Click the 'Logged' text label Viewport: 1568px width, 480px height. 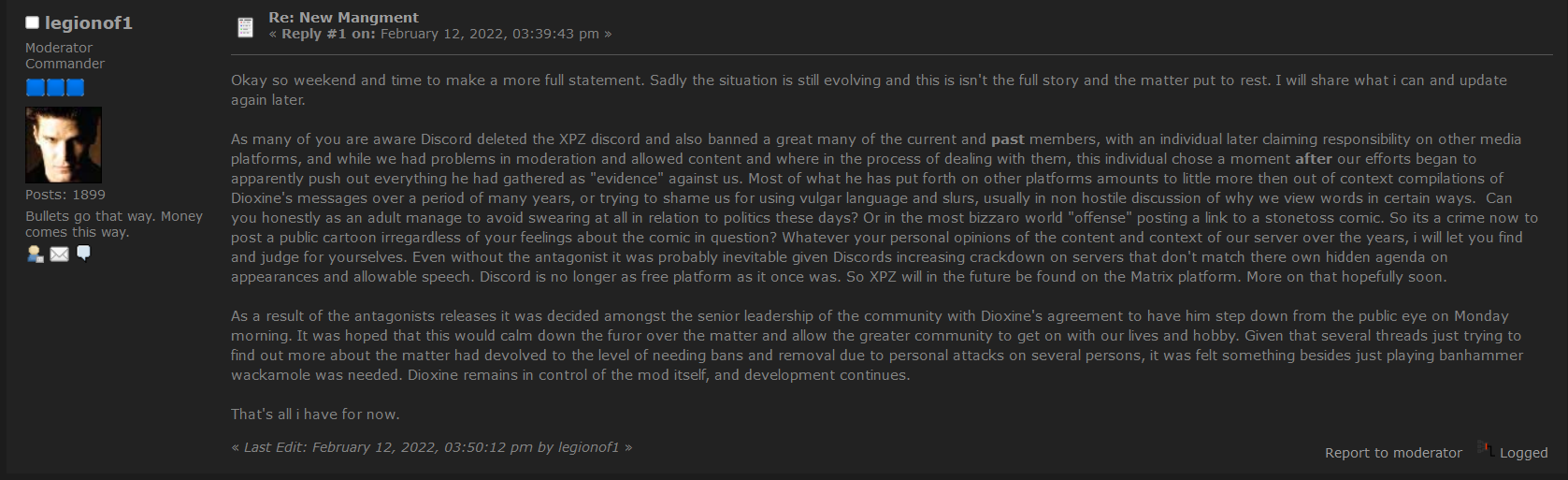[x=1524, y=453]
